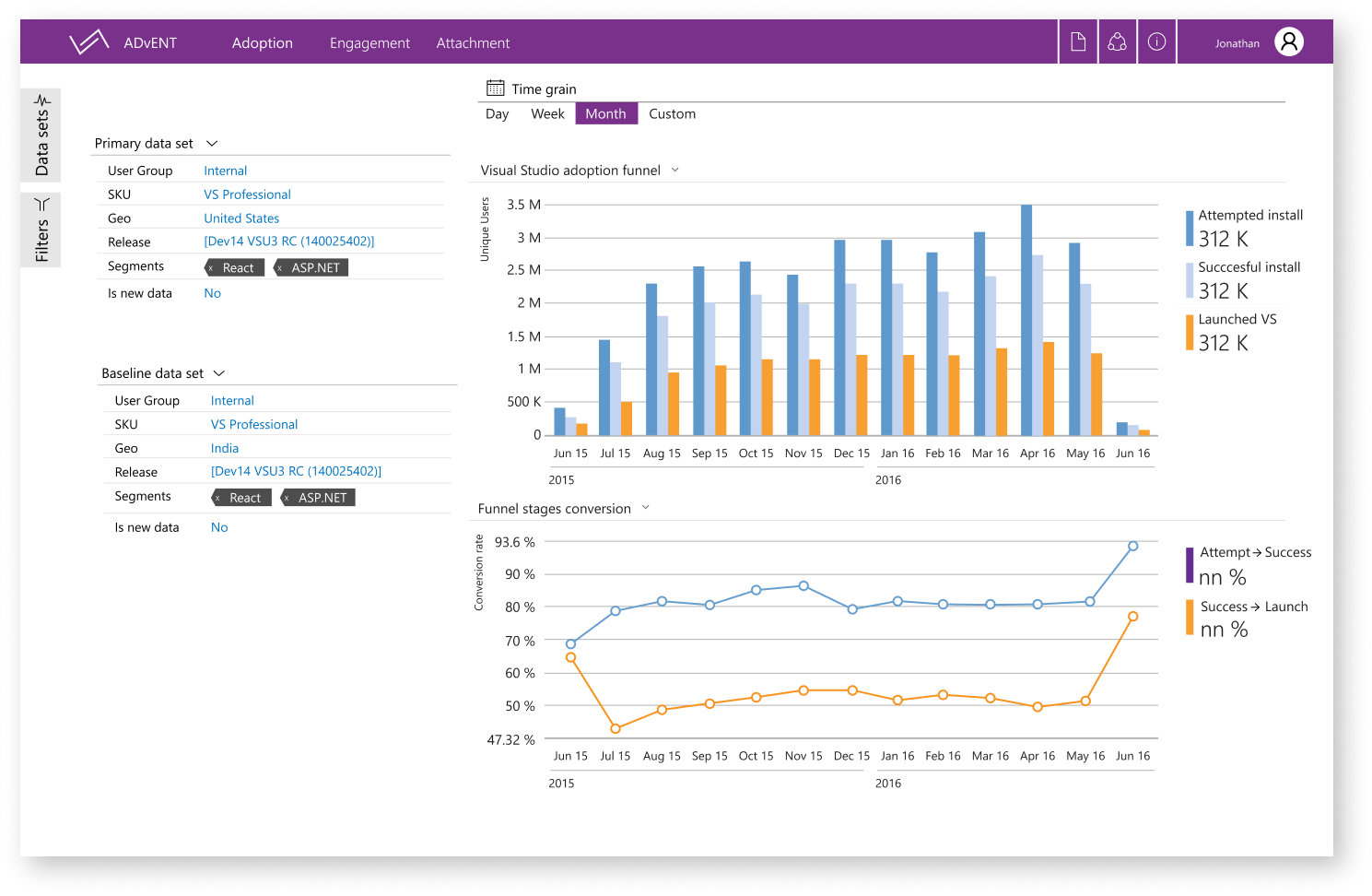Click the Nov 15 blue line data point
Screen dimensions: 1372x896
(803, 586)
